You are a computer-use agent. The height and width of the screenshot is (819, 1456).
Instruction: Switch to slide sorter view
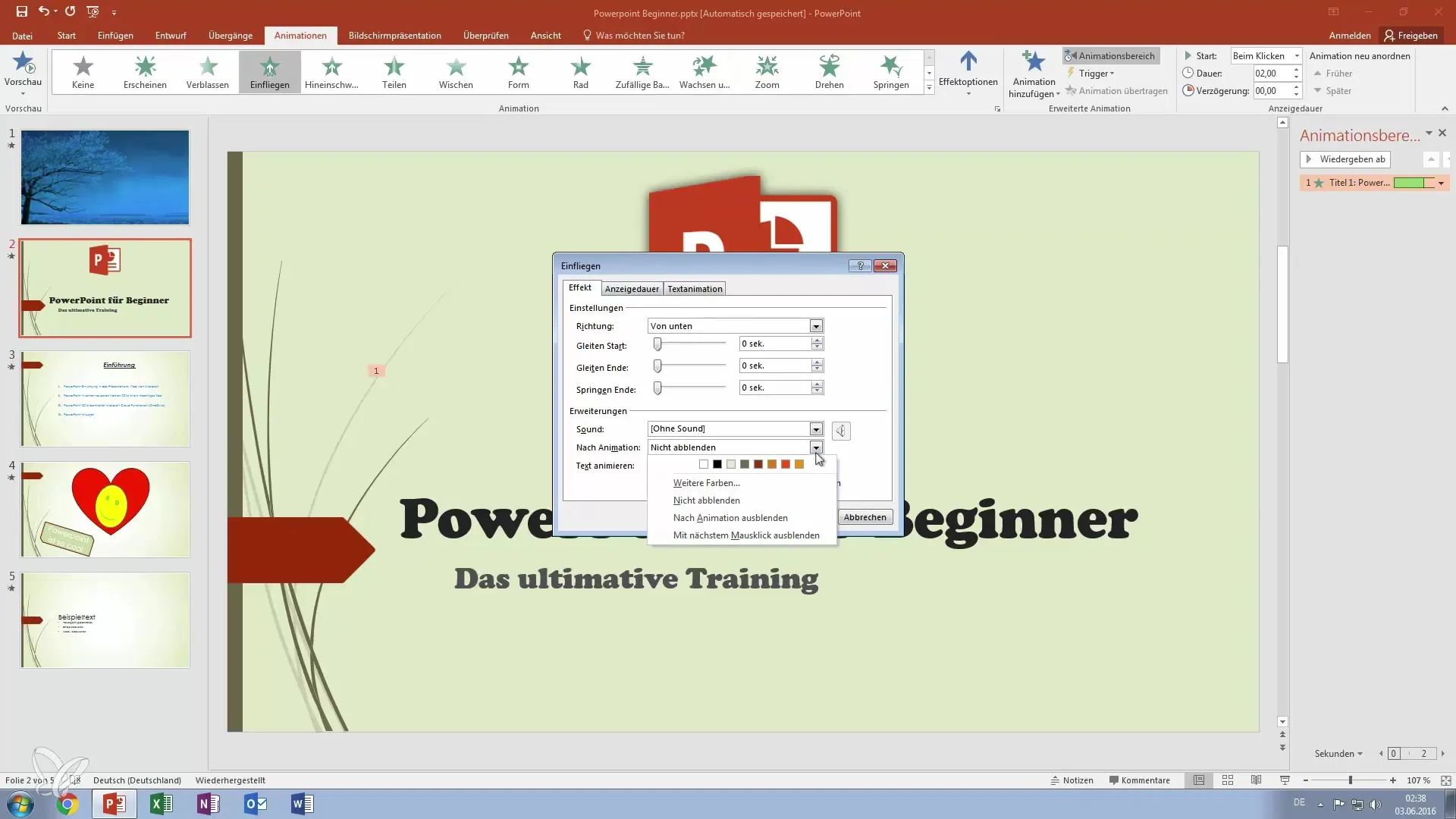click(1228, 780)
